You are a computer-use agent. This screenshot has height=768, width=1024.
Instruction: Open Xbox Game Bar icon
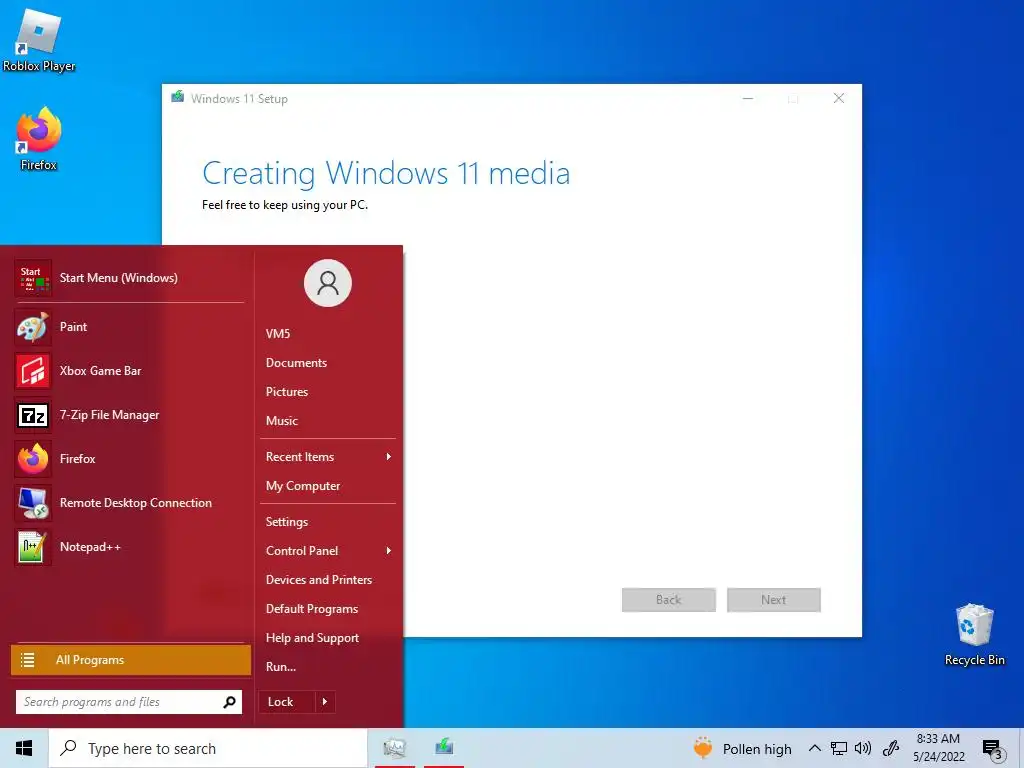[x=33, y=370]
